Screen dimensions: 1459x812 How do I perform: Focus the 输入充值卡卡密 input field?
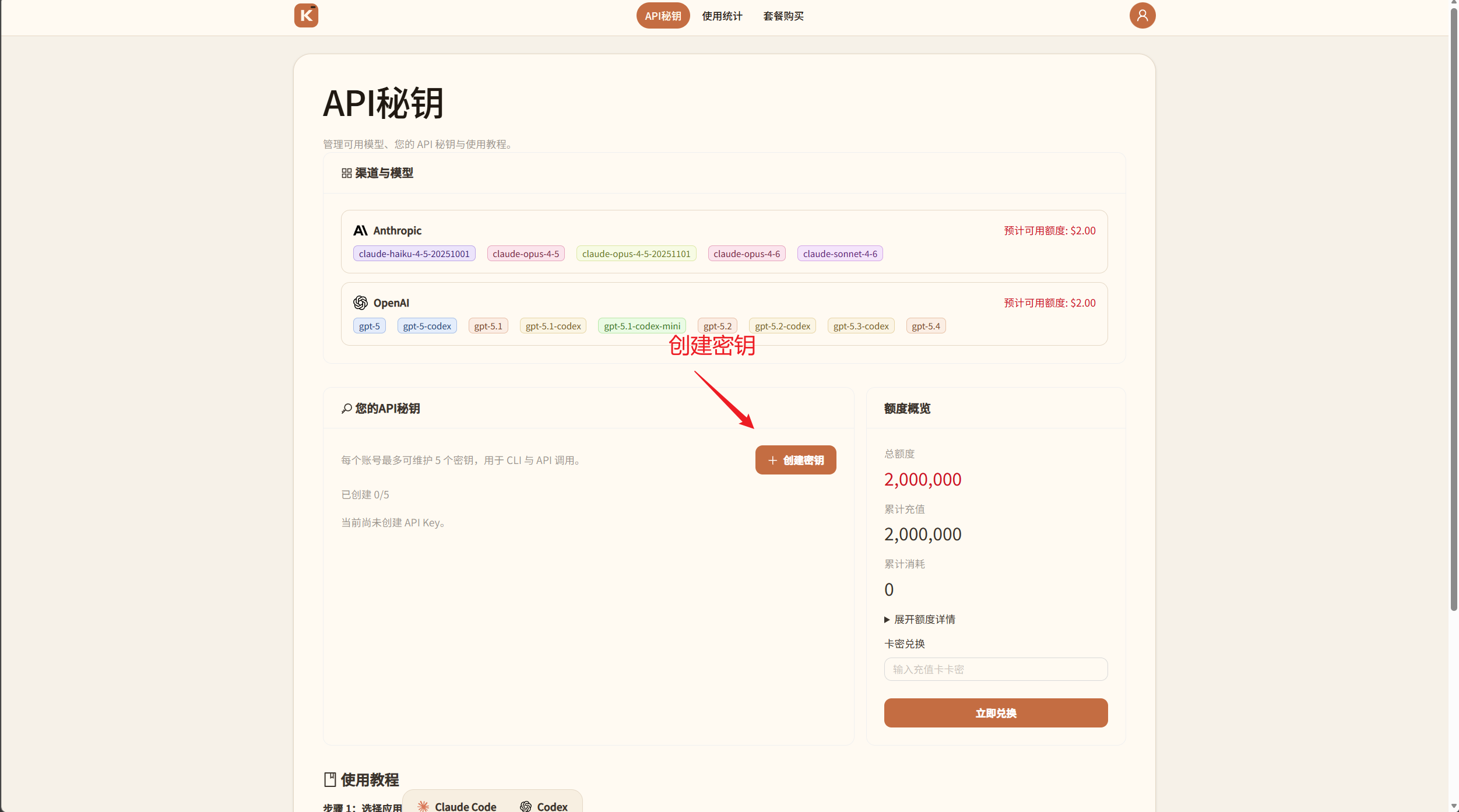(995, 669)
